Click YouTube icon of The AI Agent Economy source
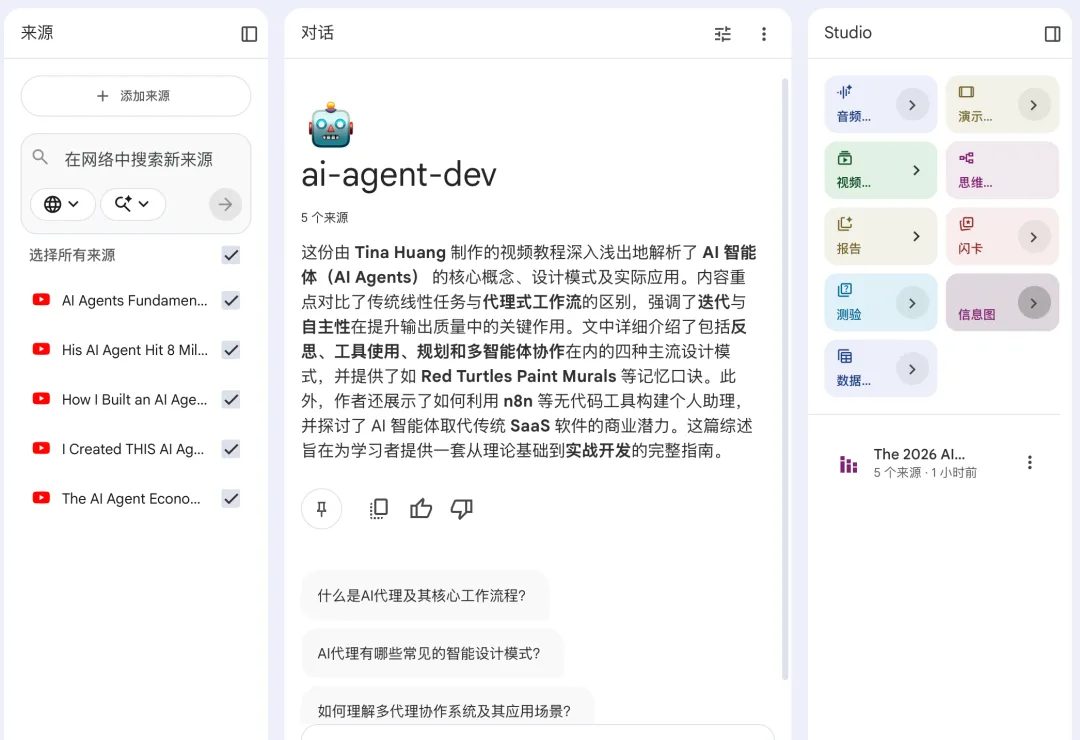 coord(41,497)
